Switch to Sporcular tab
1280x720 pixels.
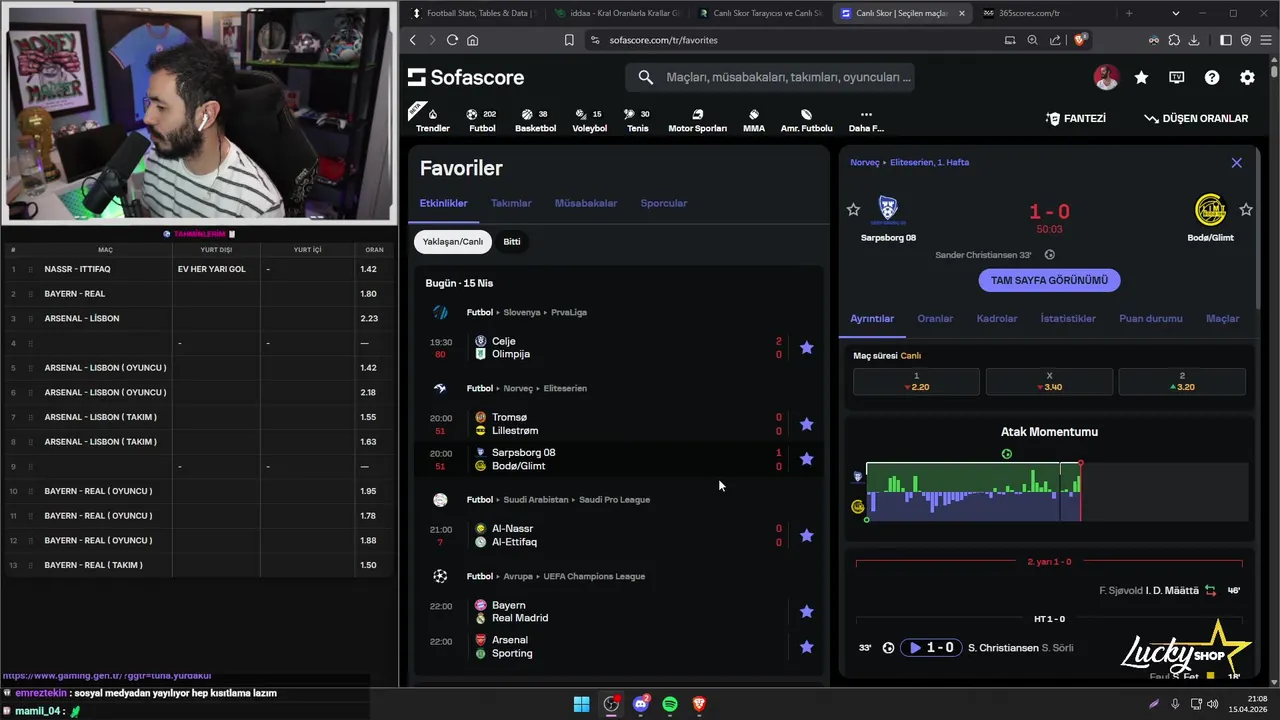[663, 203]
